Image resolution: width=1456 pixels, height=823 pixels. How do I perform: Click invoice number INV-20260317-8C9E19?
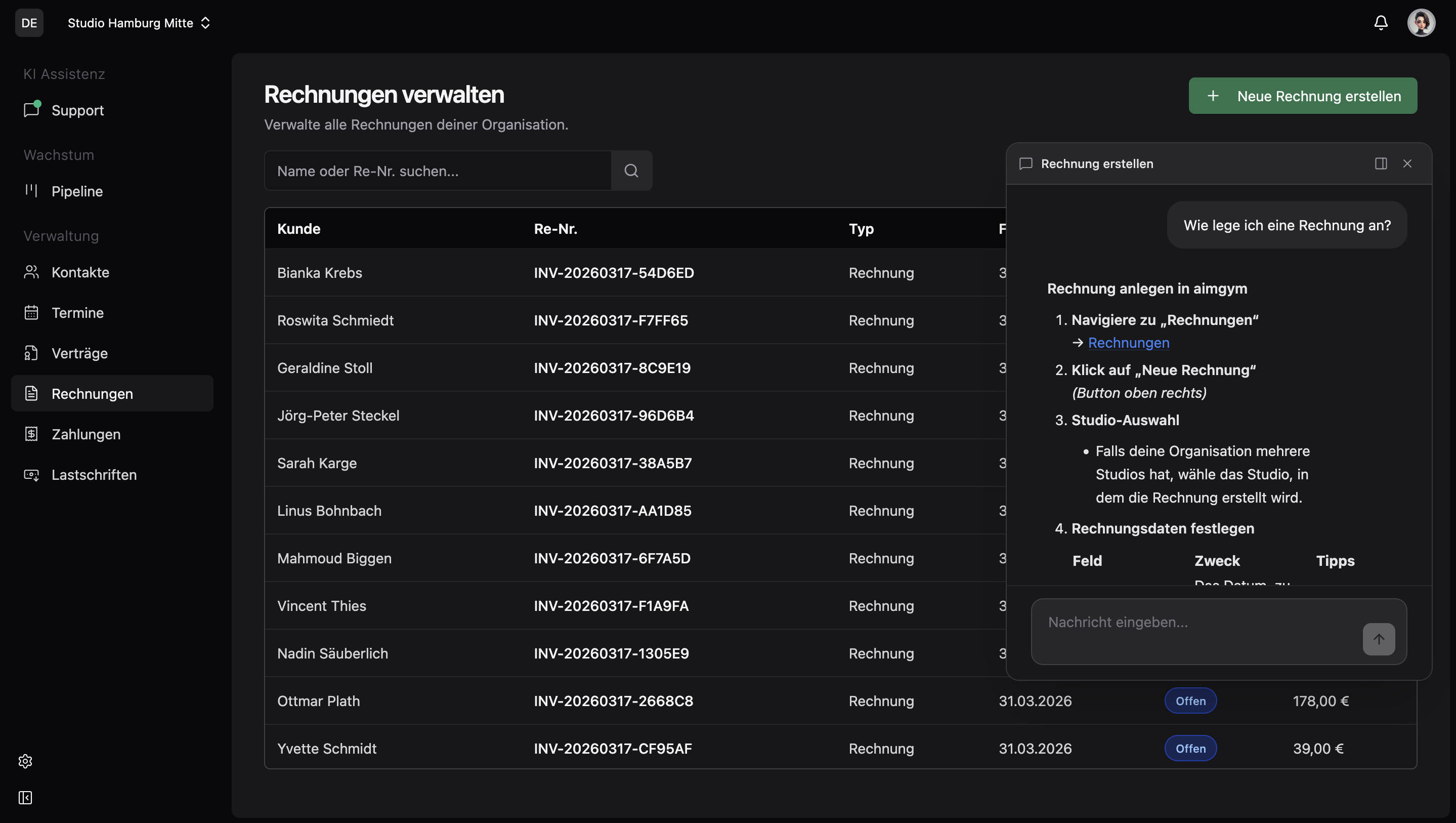612,367
